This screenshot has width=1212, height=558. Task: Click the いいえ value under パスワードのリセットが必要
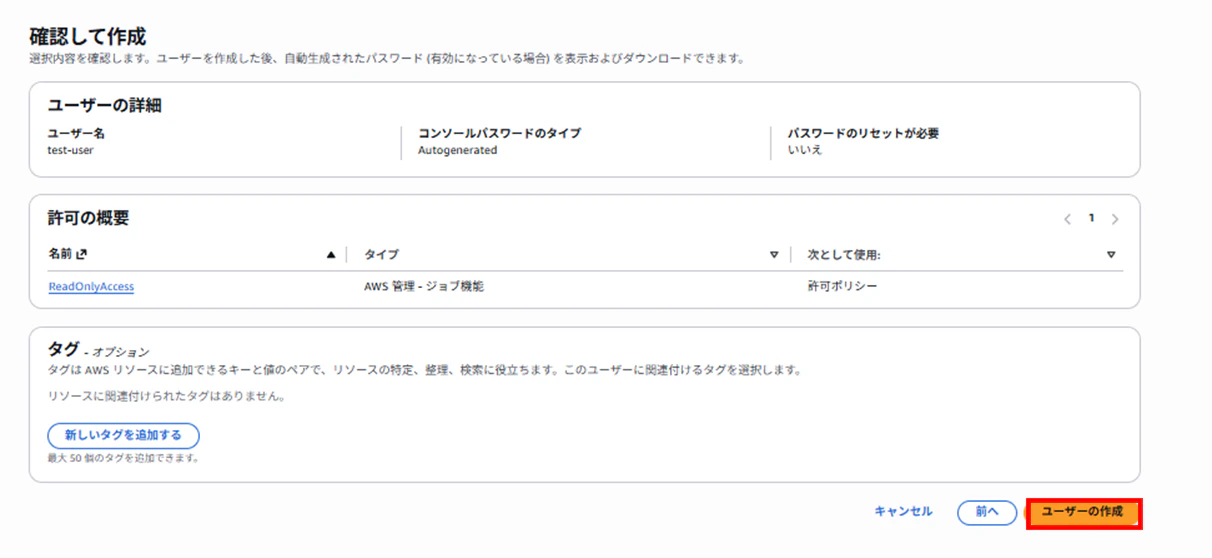click(x=804, y=150)
